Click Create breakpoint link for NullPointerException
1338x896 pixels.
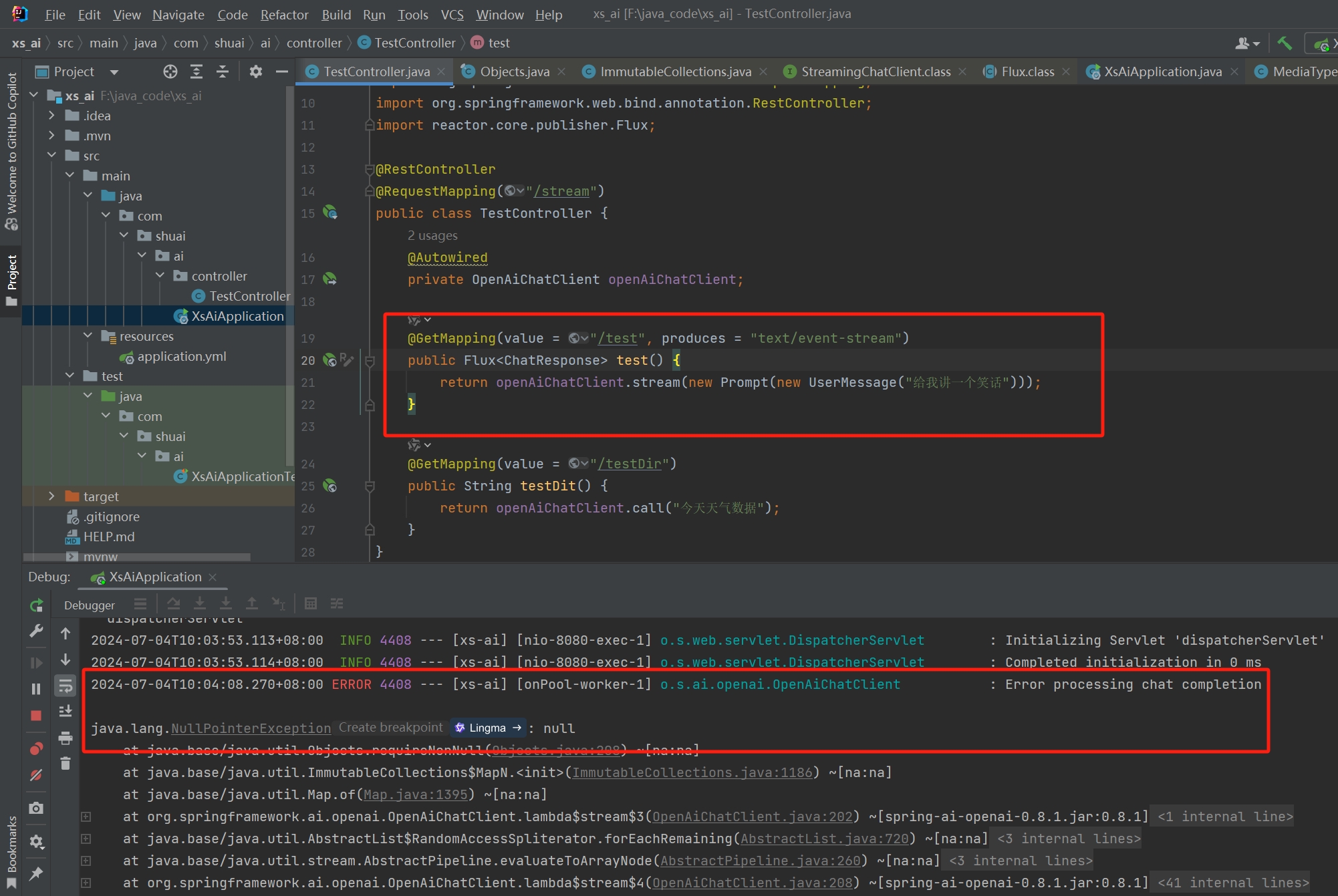tap(390, 728)
